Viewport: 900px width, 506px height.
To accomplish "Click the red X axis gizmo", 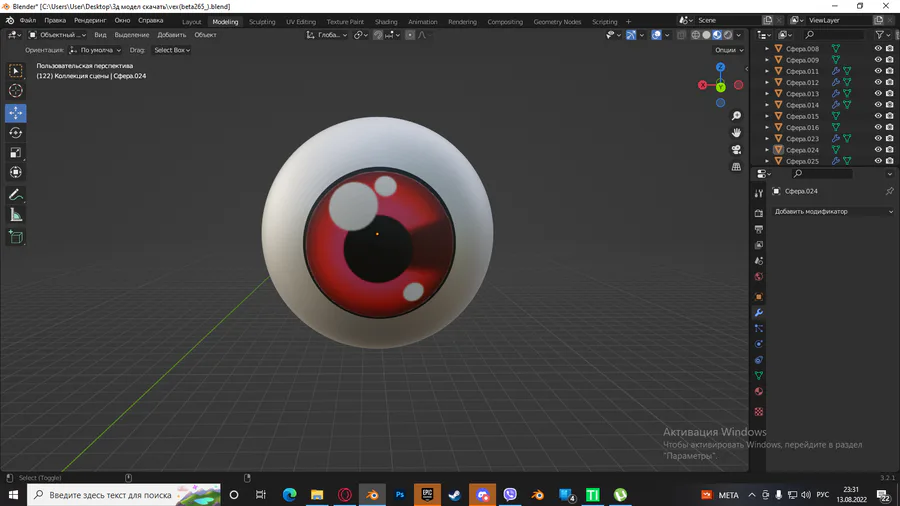I will pos(703,85).
